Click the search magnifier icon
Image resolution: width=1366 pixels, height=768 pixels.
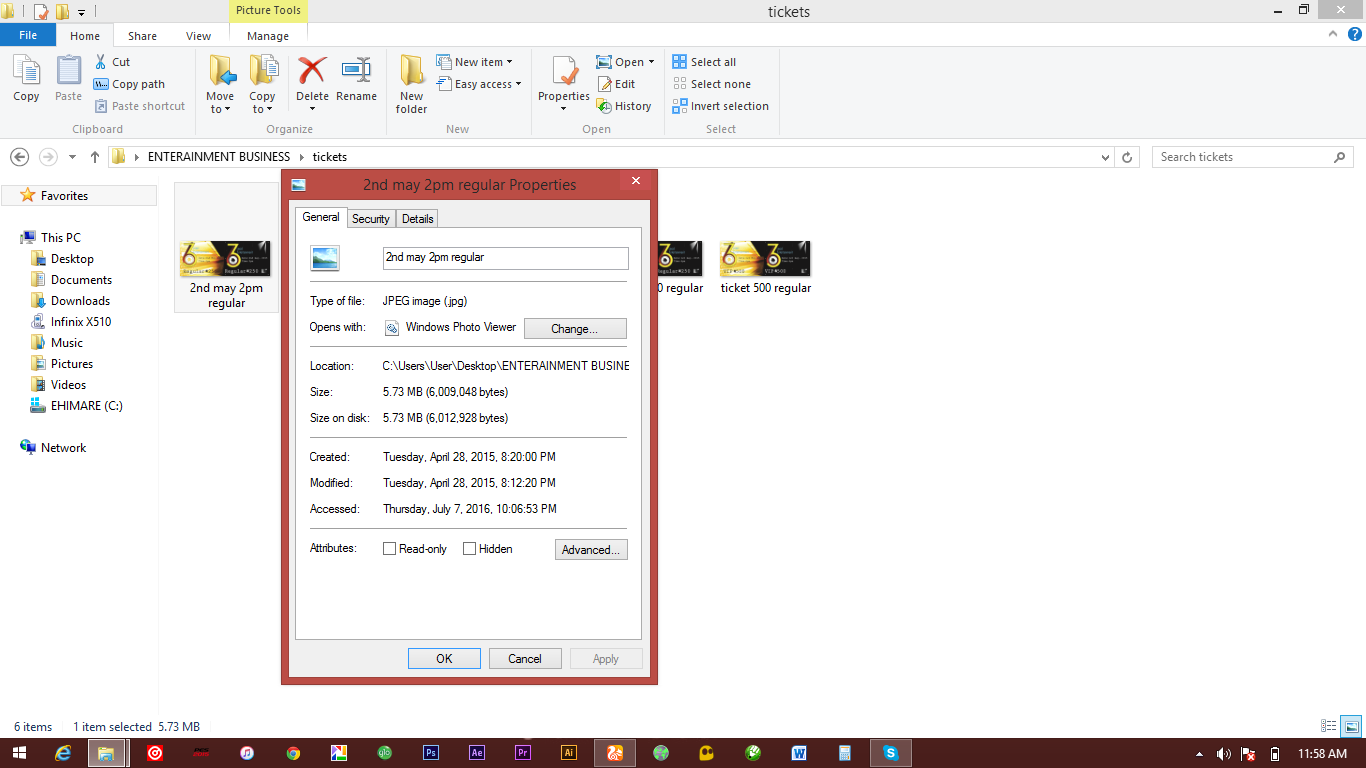pyautogui.click(x=1340, y=157)
